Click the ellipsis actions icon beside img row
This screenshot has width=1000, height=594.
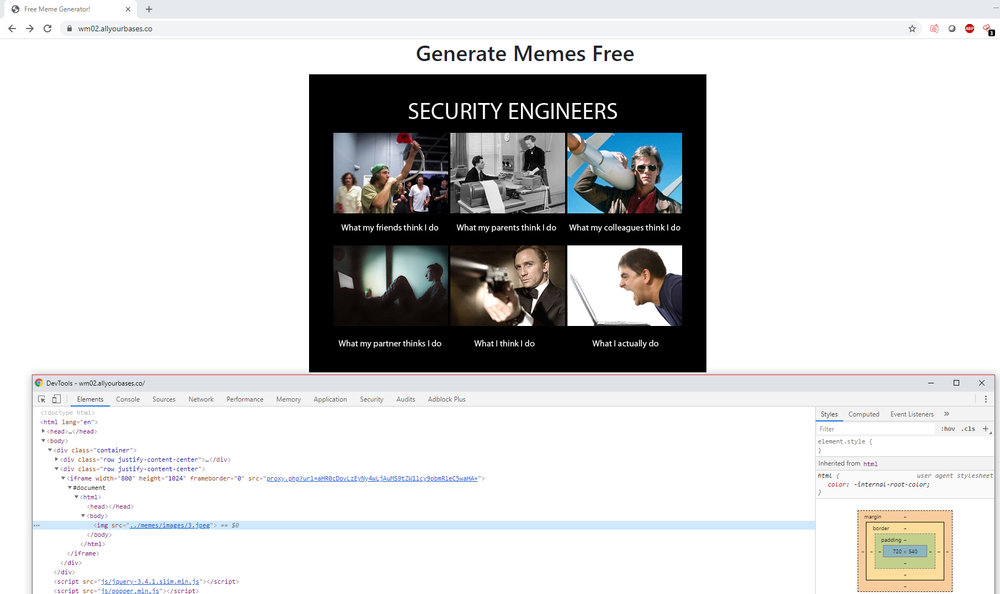tap(36, 525)
